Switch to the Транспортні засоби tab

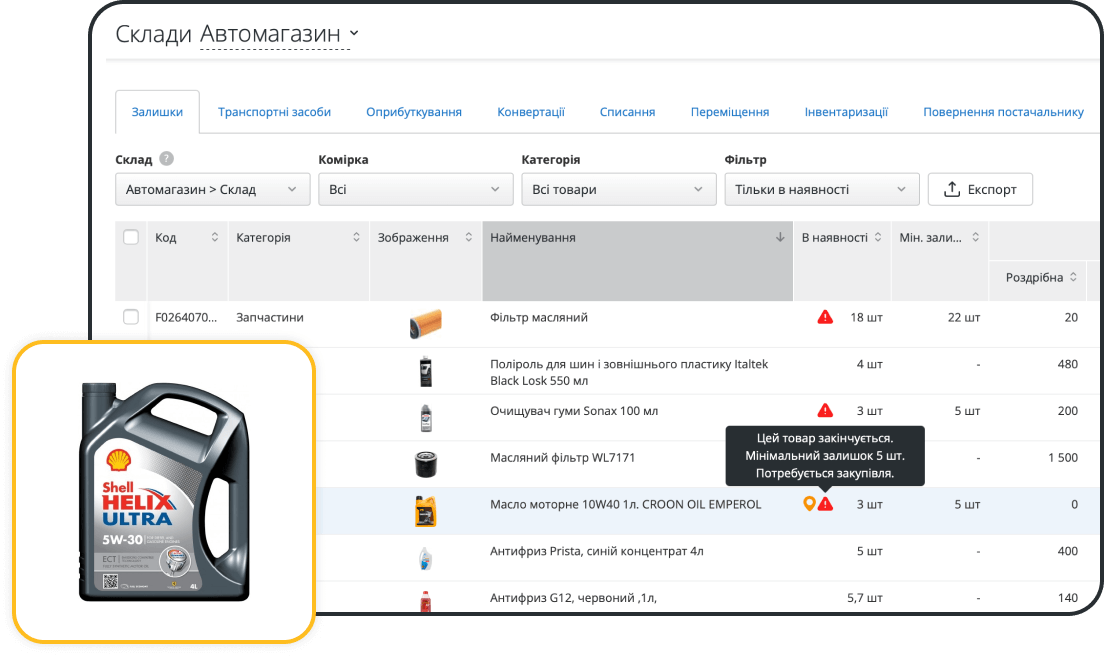(x=274, y=112)
